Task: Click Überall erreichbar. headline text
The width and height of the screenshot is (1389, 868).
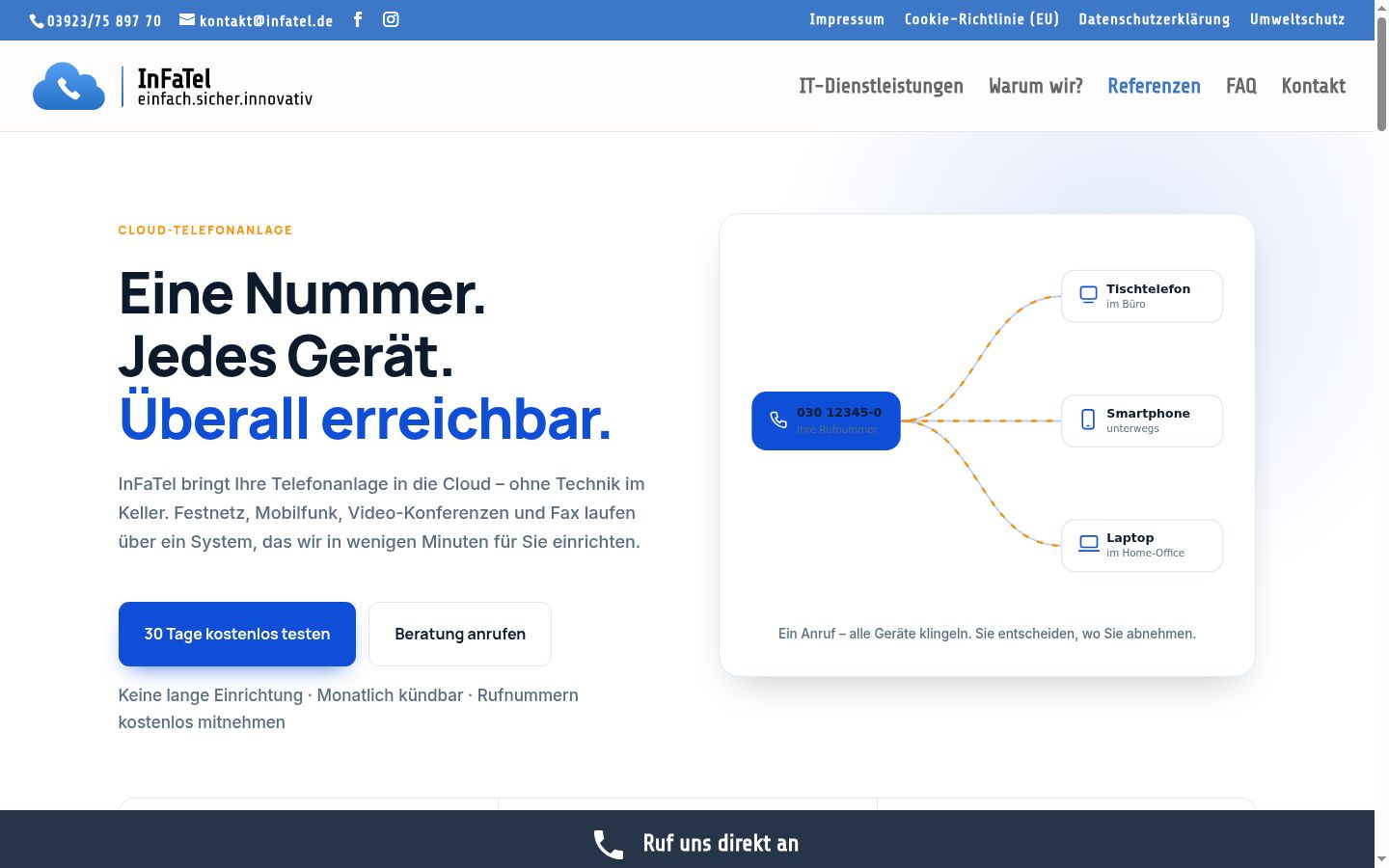Action: (365, 419)
